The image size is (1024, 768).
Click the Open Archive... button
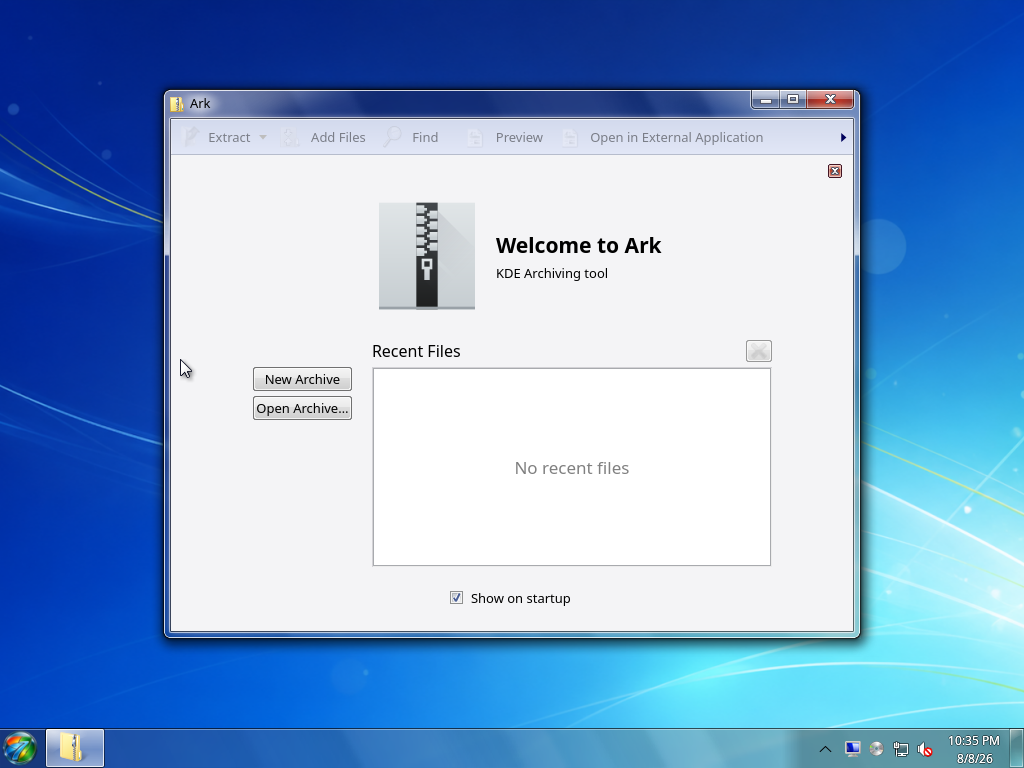302,408
